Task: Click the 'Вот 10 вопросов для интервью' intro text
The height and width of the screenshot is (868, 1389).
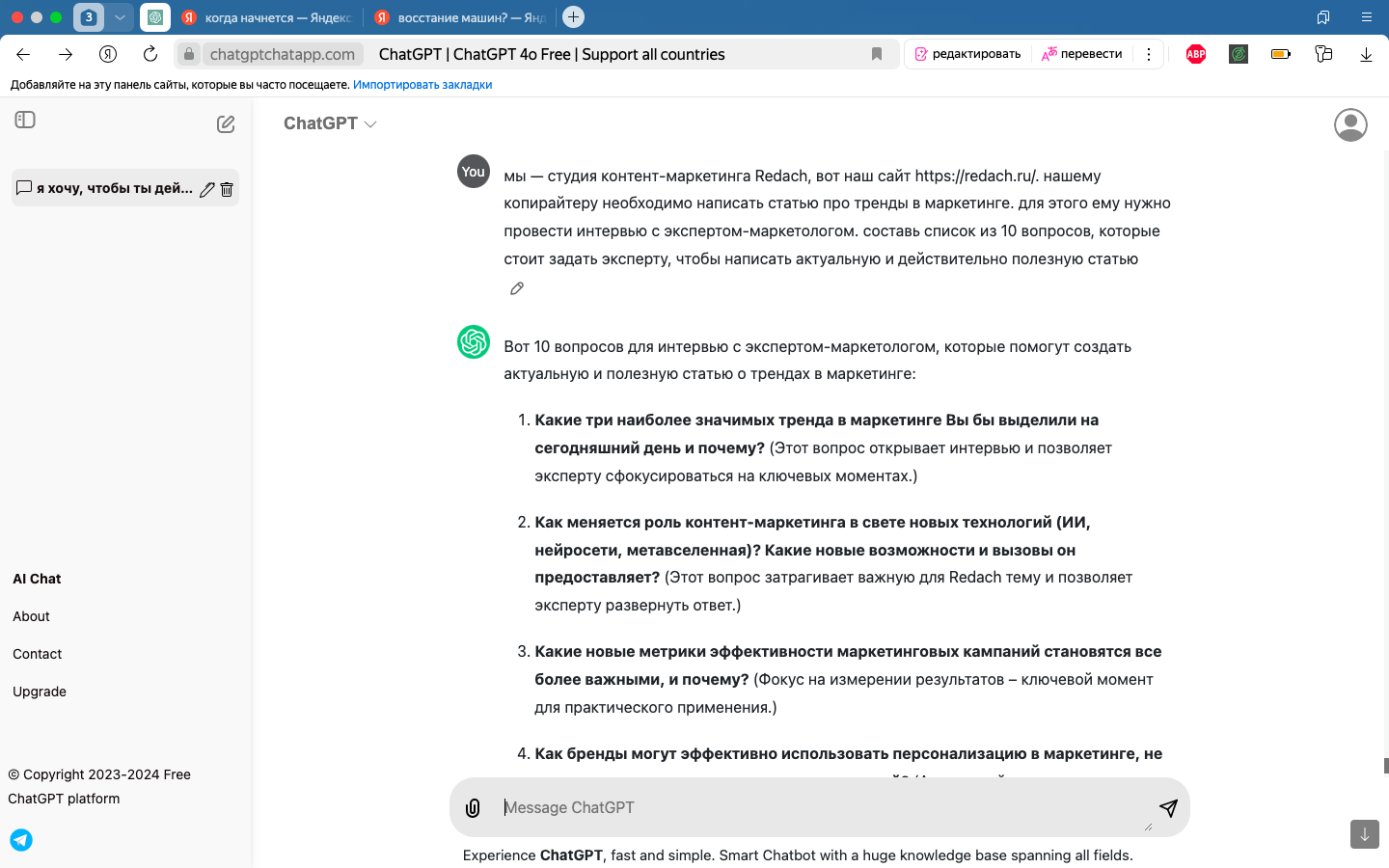Action: tap(817, 360)
